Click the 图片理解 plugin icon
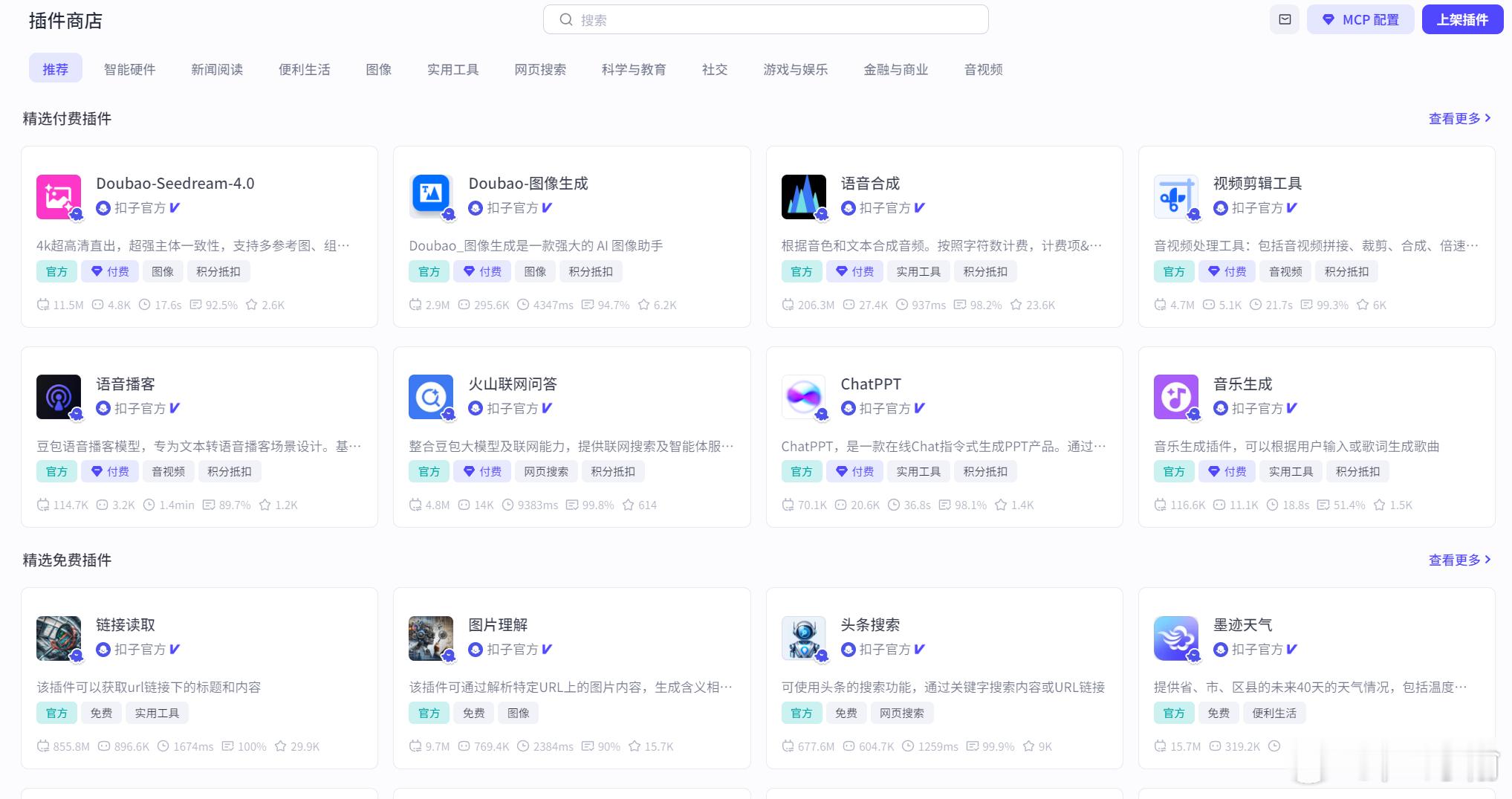The width and height of the screenshot is (1512, 799). [x=431, y=638]
